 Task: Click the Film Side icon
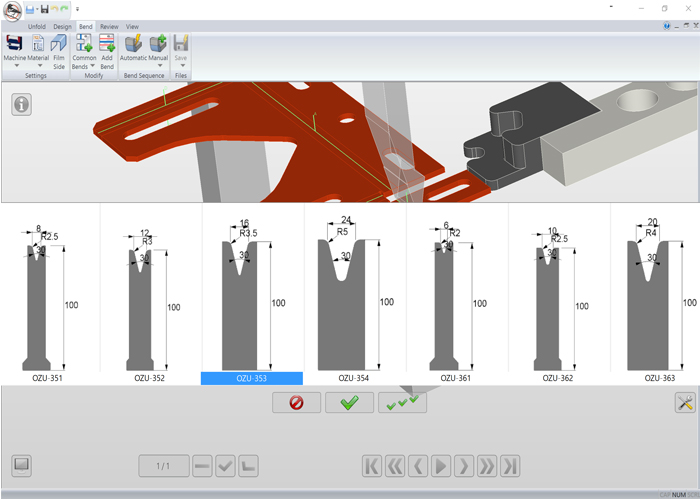58,44
